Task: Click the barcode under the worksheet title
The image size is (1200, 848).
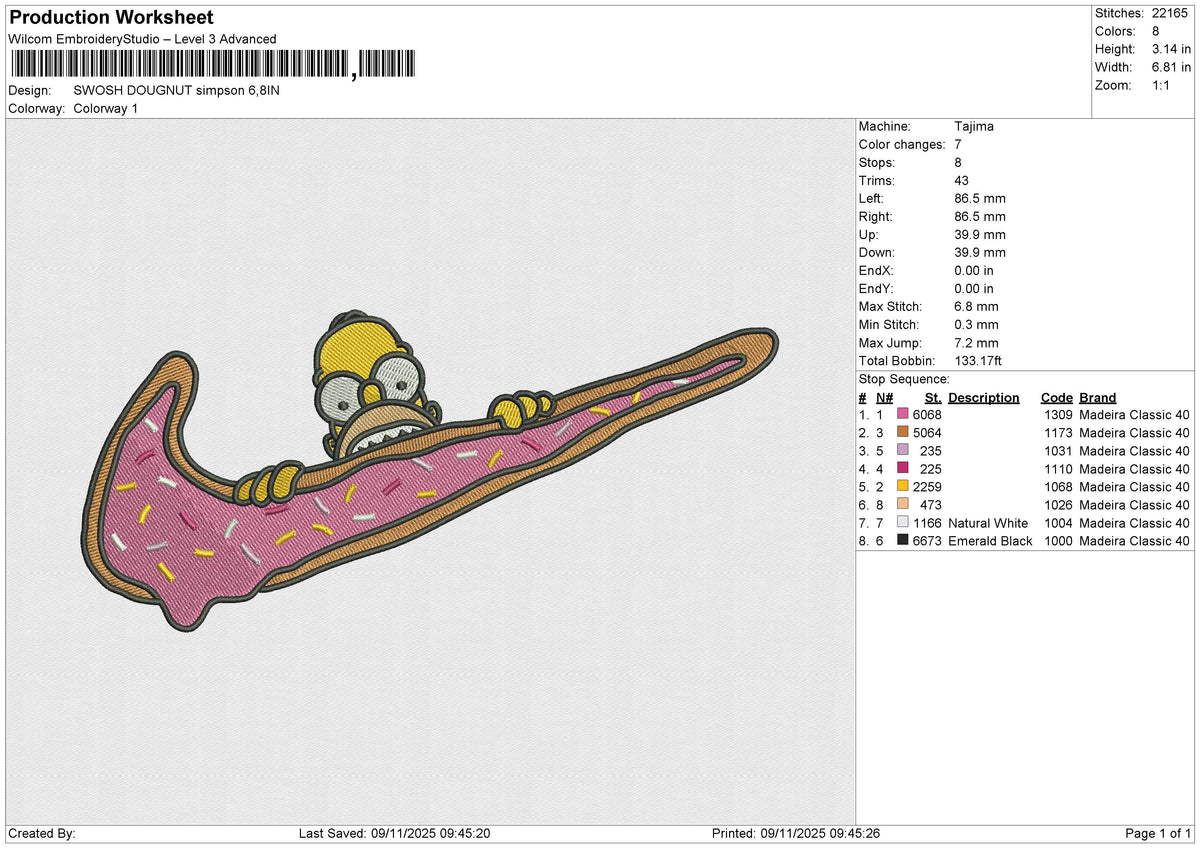Action: click(x=212, y=65)
